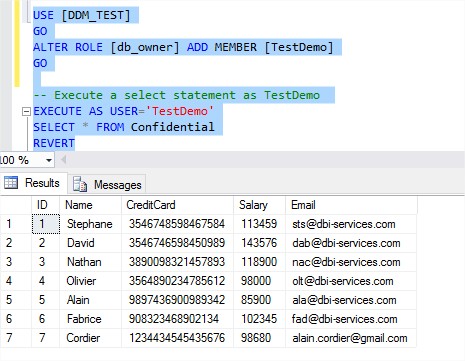Click the Cordier name cell

click(90, 338)
